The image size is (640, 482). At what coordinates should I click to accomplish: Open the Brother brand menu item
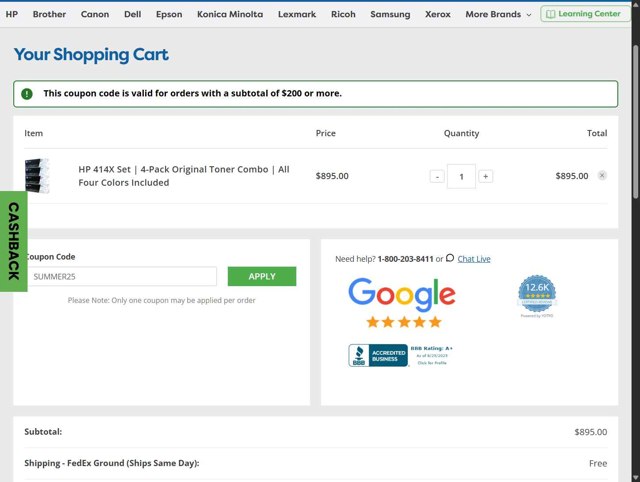[49, 14]
